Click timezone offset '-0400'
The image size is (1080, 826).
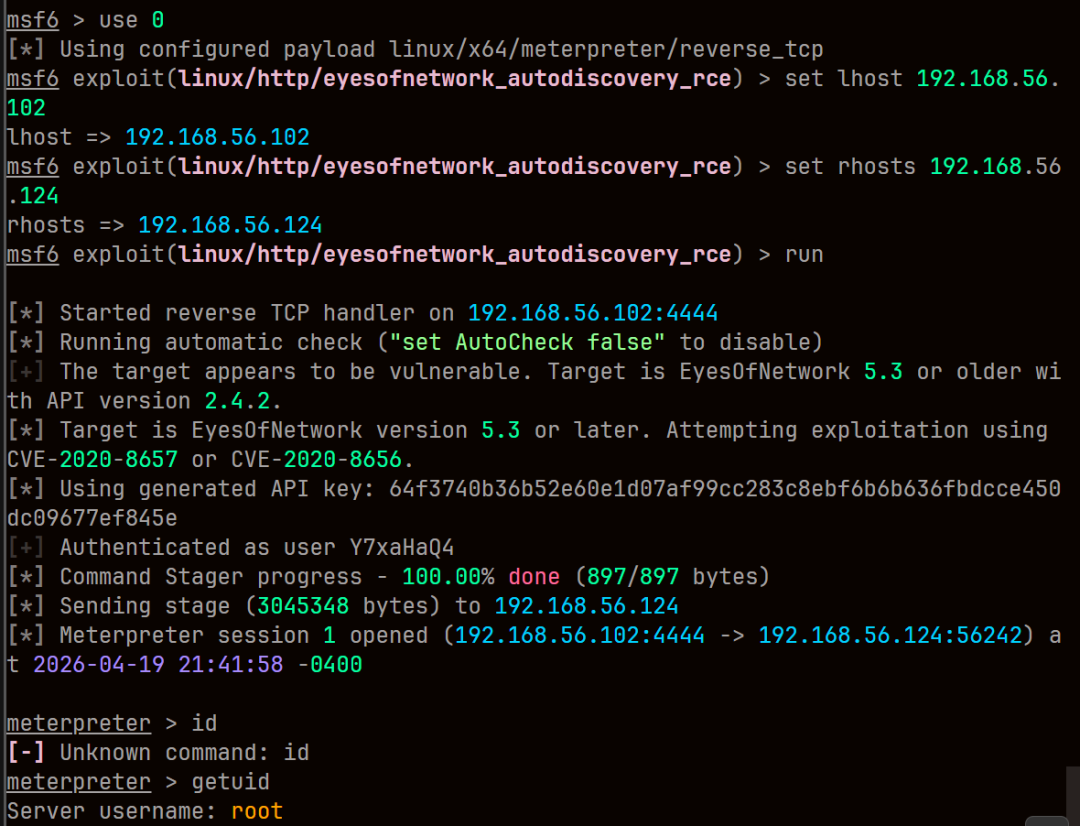[329, 665]
